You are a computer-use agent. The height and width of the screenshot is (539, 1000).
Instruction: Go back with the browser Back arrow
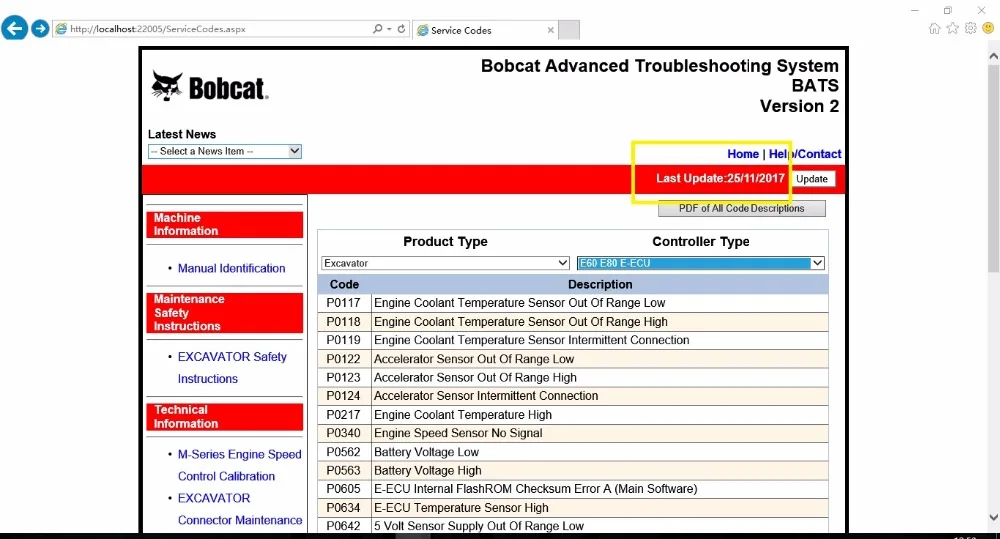15,29
